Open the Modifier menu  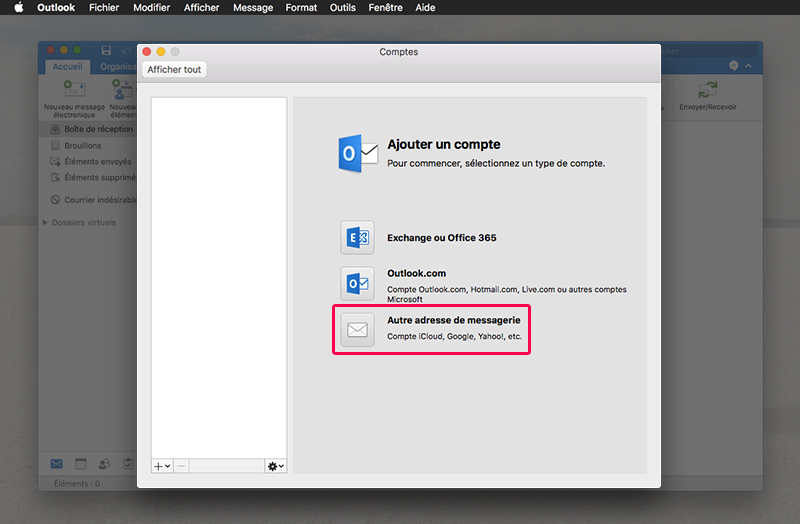coord(152,8)
